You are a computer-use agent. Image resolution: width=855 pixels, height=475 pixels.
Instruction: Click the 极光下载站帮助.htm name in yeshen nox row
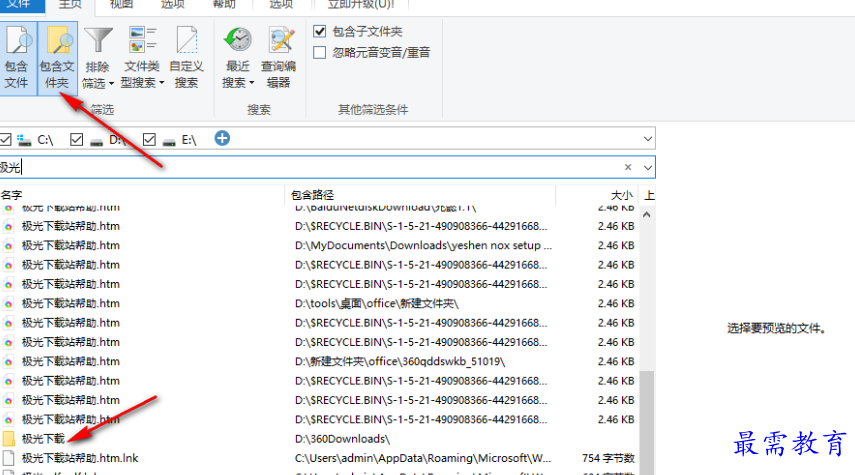[x=70, y=245]
